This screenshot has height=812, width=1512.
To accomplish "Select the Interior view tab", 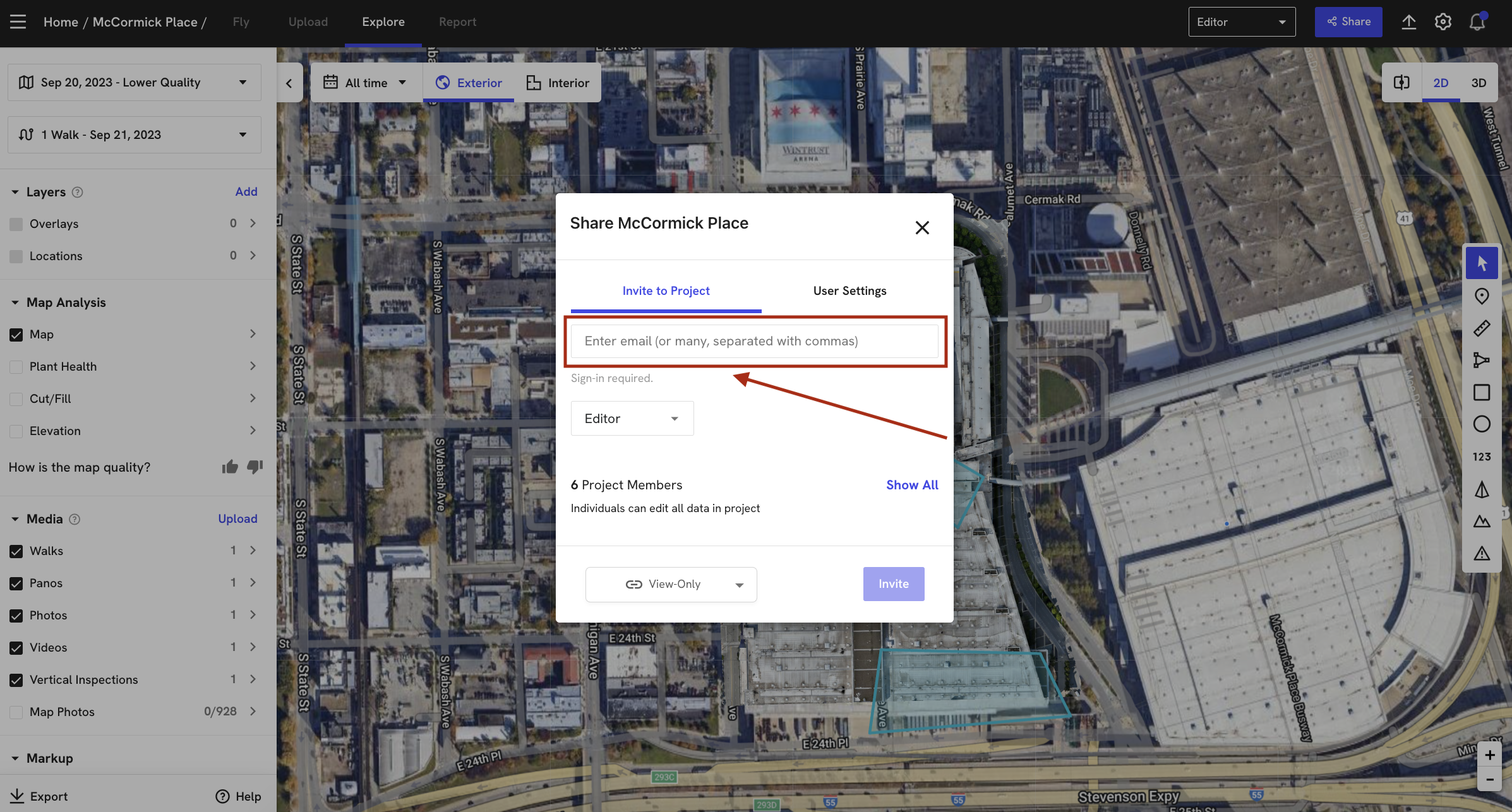I will [558, 83].
